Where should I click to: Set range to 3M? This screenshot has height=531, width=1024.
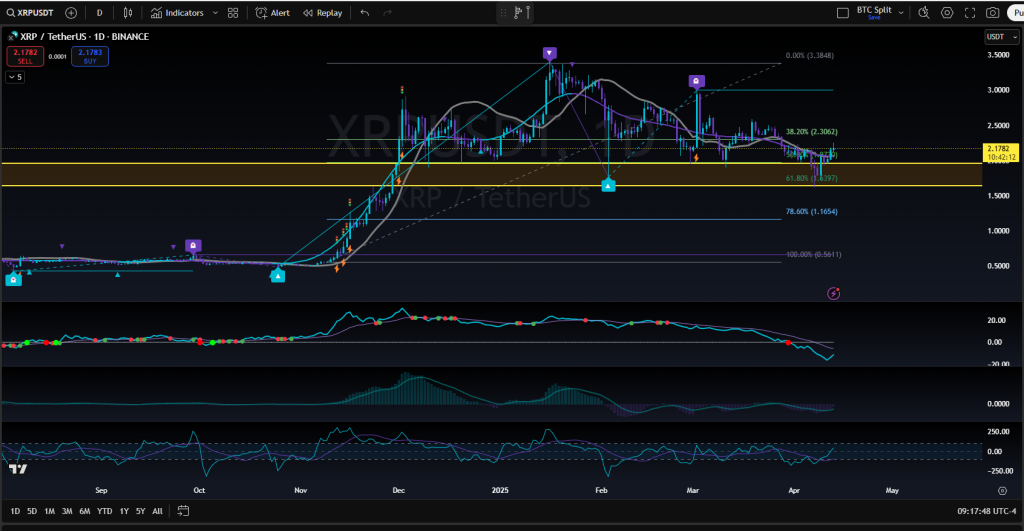67,511
